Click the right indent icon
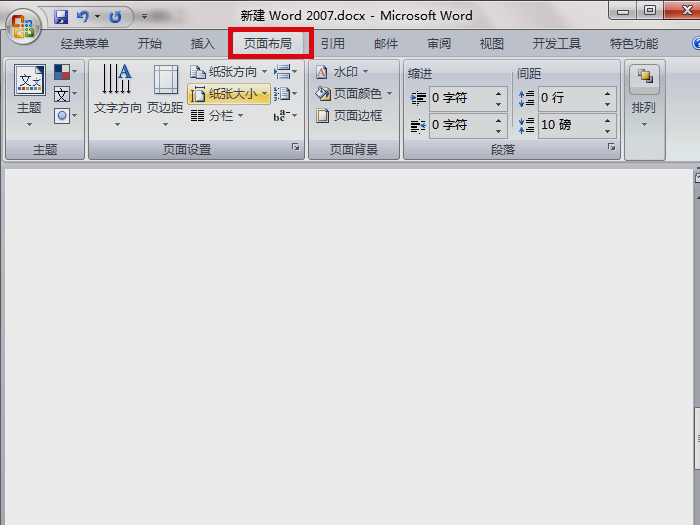 pyautogui.click(x=418, y=126)
